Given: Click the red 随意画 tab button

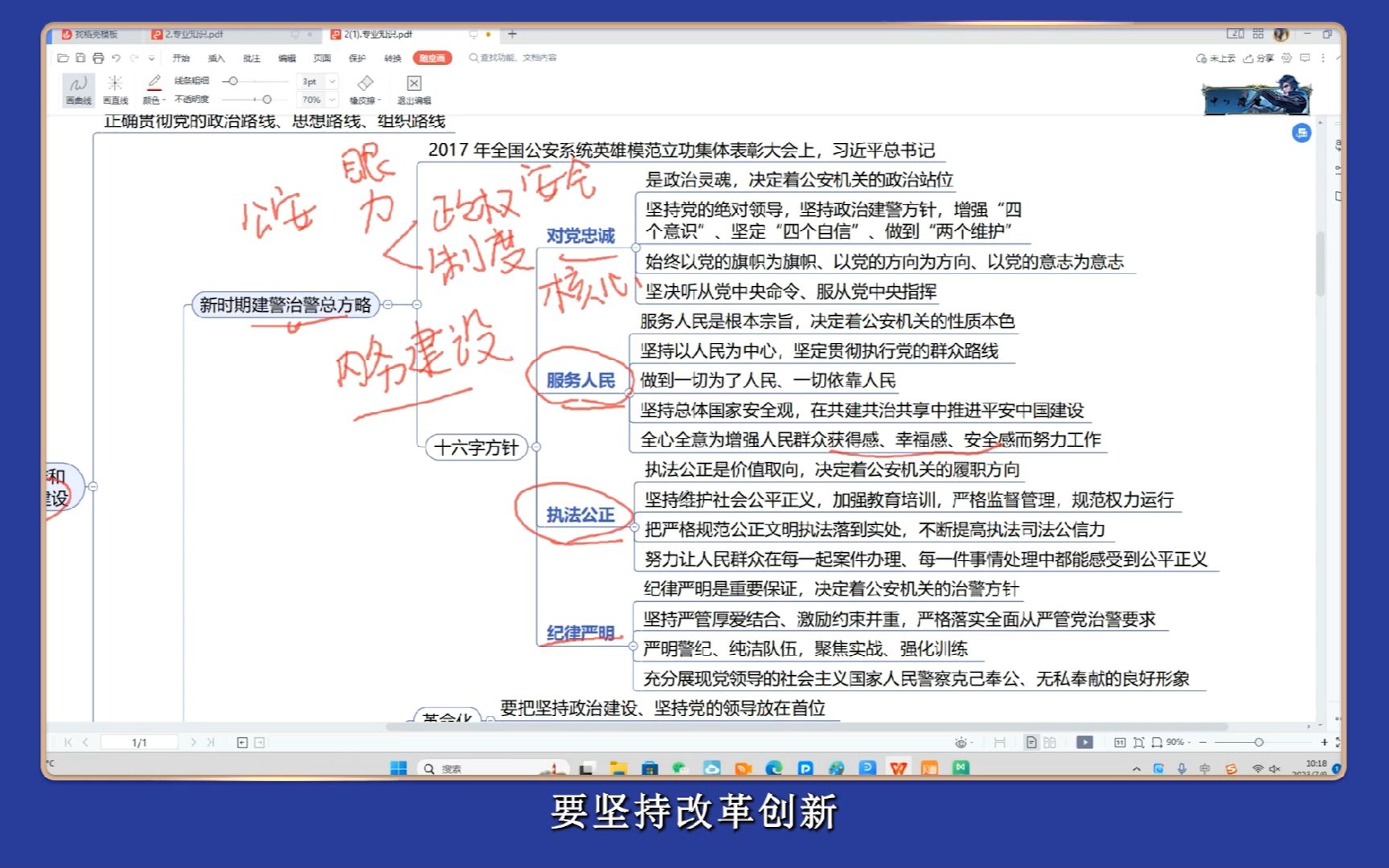Looking at the screenshot, I should pyautogui.click(x=432, y=58).
